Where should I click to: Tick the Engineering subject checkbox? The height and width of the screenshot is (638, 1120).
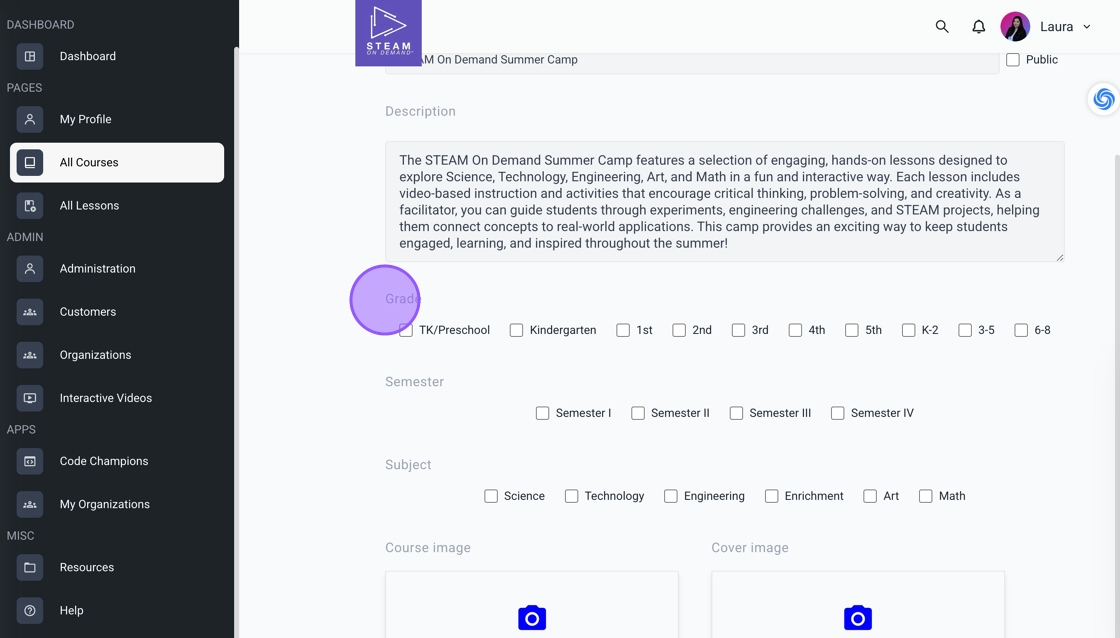[671, 496]
